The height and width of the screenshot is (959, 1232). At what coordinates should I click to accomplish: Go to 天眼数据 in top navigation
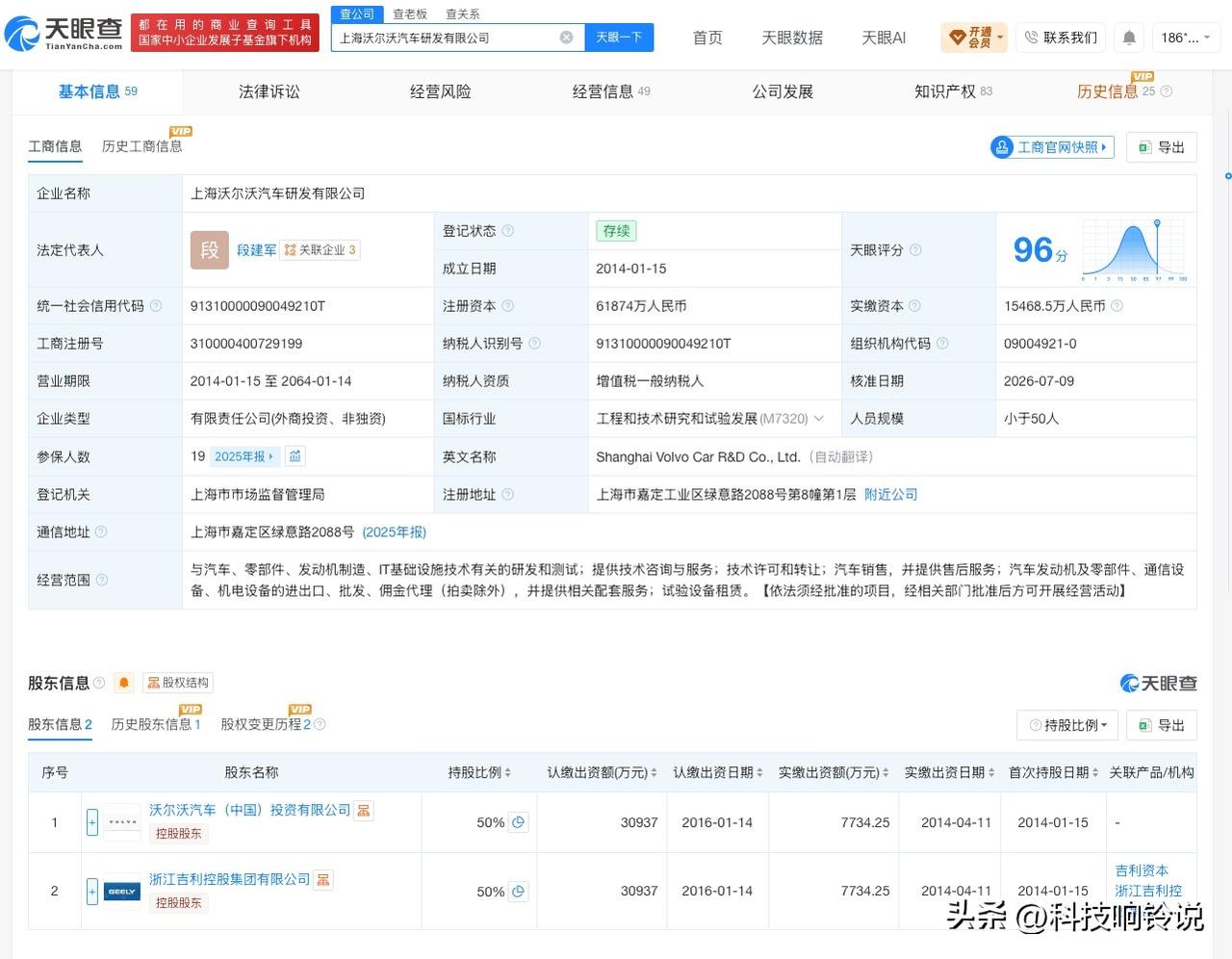point(792,38)
